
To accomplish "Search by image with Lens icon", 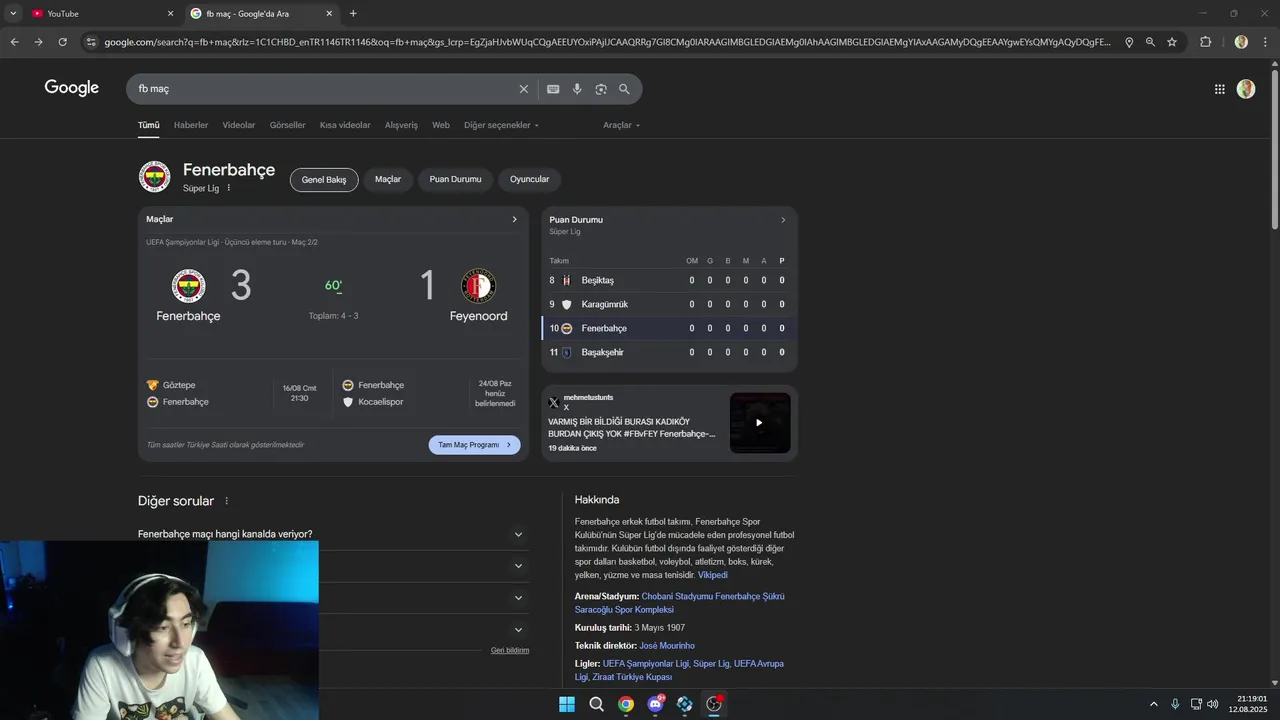I will click(x=601, y=89).
